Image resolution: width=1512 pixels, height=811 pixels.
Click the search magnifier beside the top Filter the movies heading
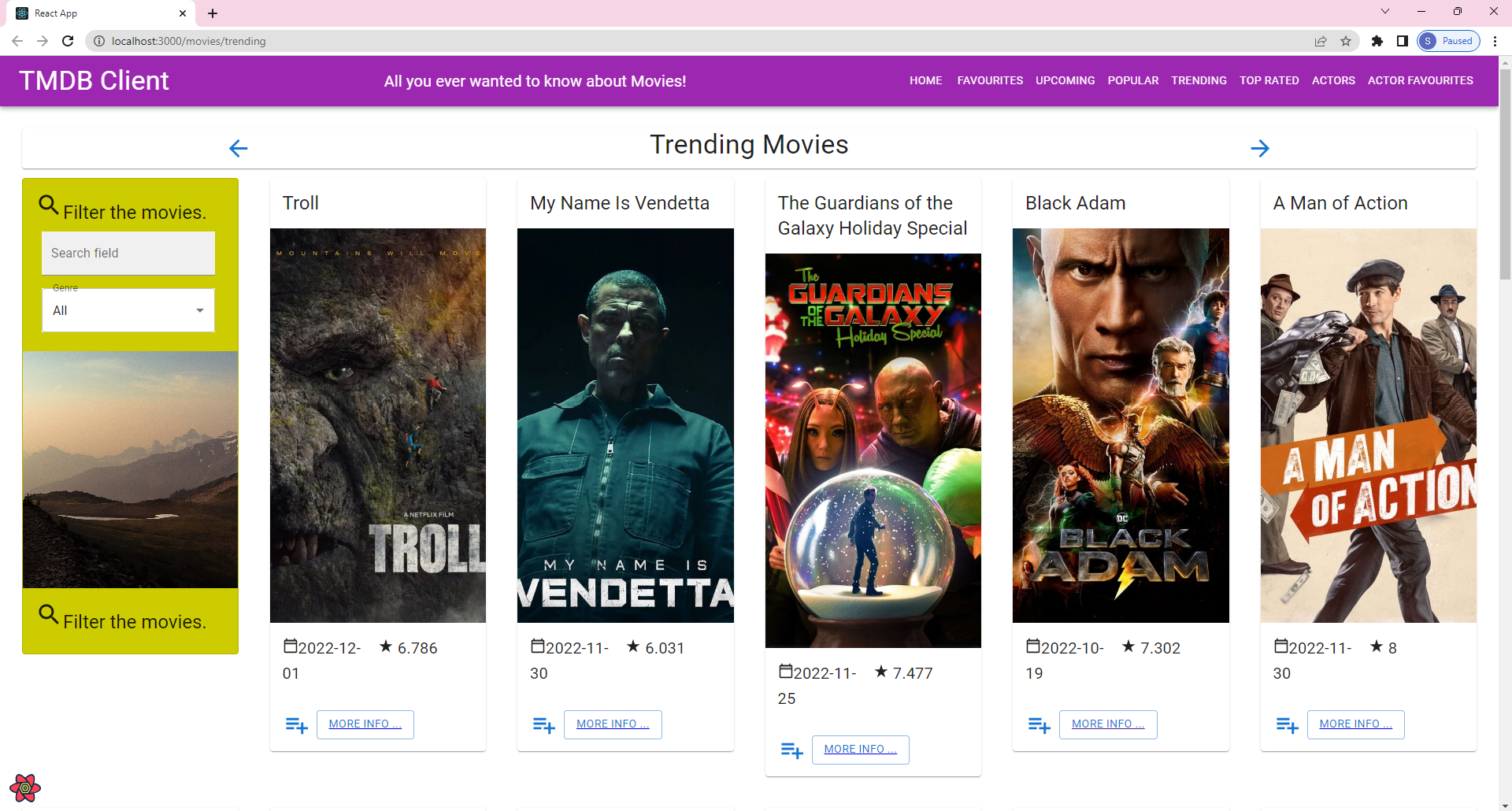(x=49, y=205)
